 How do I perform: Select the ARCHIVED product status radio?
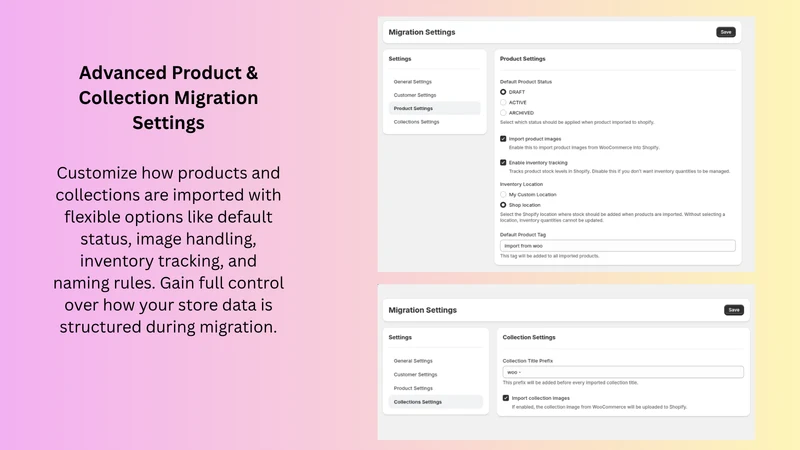click(x=503, y=113)
